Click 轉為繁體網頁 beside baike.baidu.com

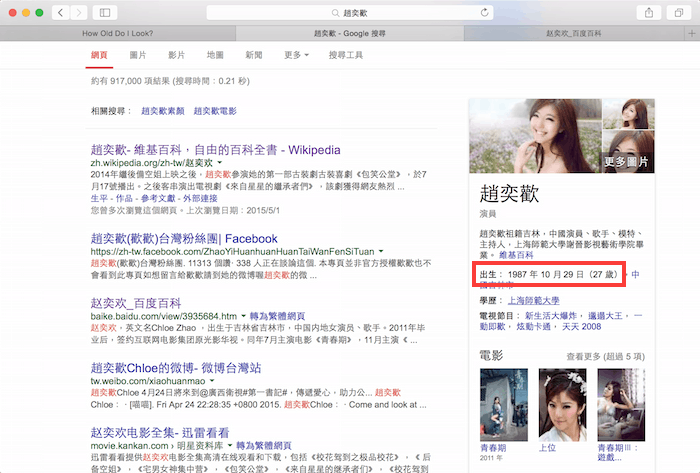(x=277, y=316)
